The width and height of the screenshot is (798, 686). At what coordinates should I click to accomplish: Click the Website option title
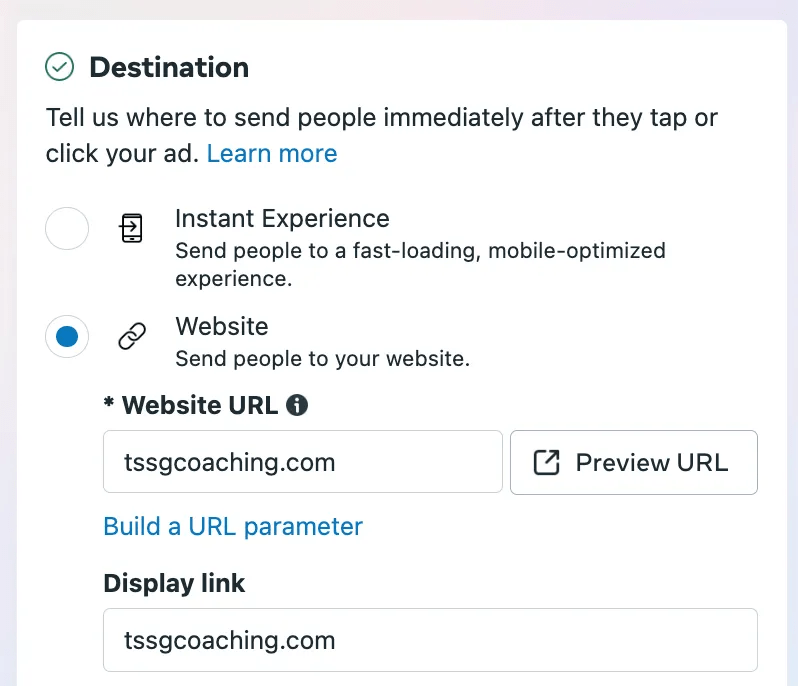tap(222, 326)
